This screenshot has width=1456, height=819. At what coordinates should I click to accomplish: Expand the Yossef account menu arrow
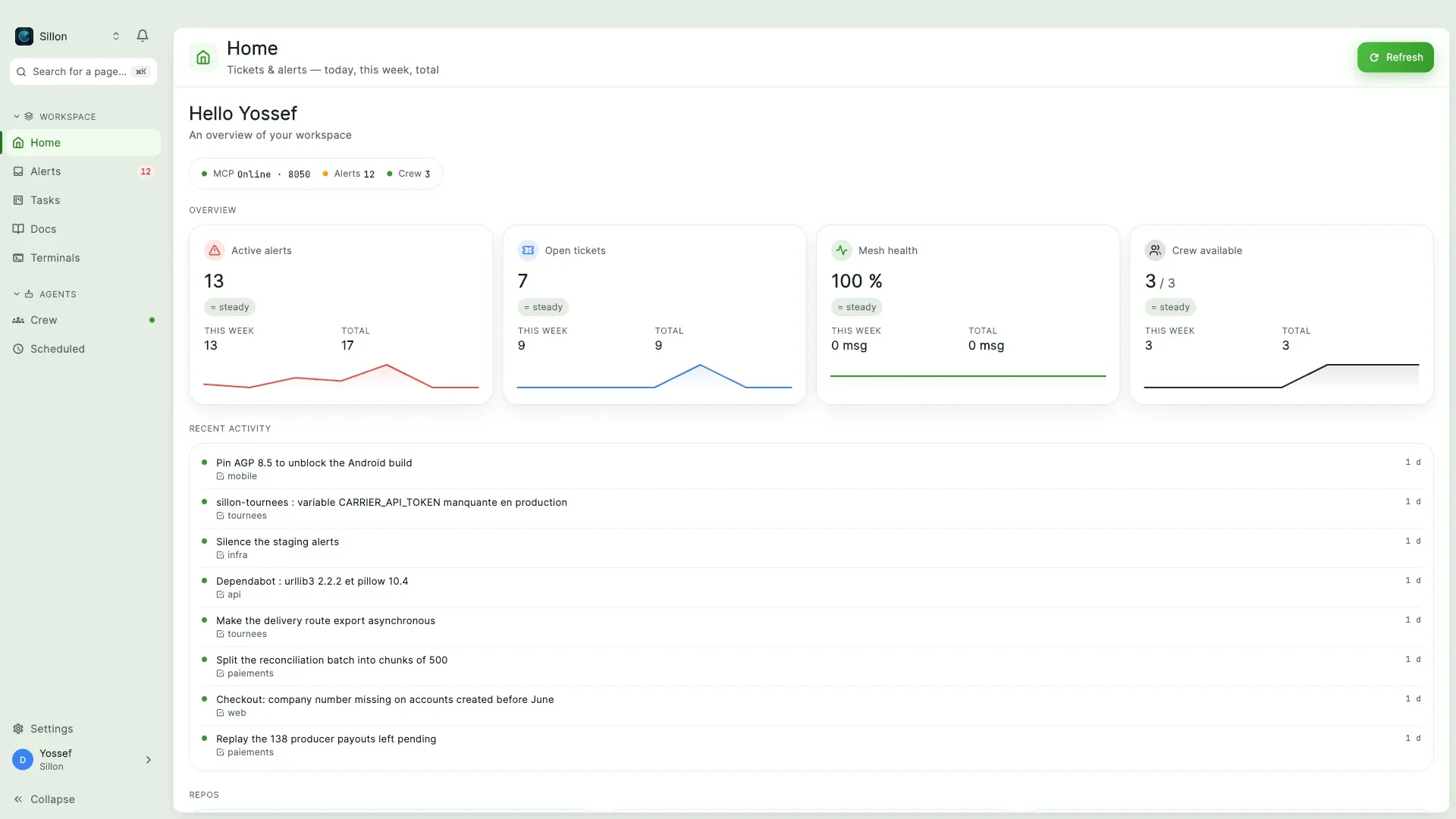pyautogui.click(x=149, y=760)
